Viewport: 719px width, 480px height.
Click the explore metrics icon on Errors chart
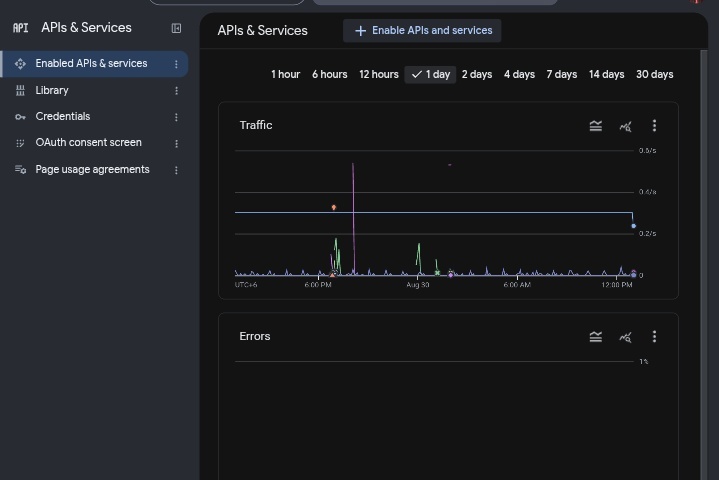(x=625, y=337)
